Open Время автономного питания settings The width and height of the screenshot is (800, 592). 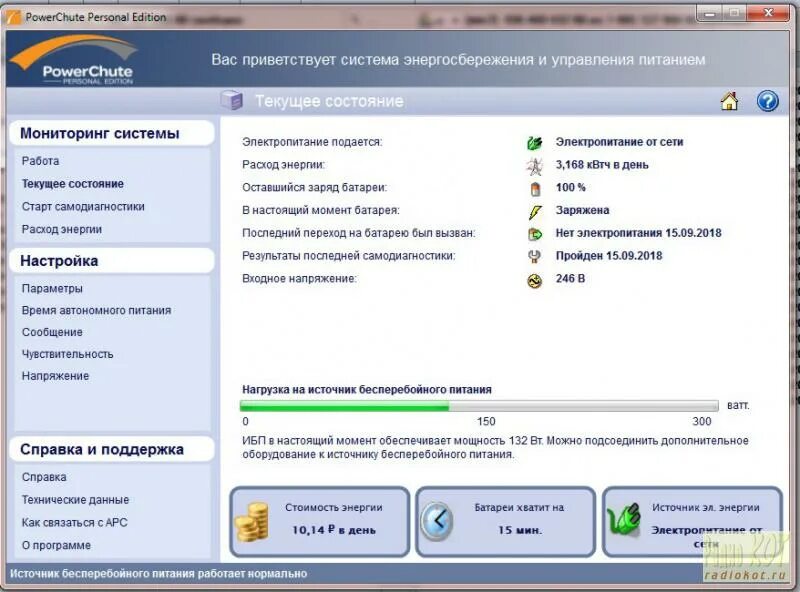coord(96,310)
